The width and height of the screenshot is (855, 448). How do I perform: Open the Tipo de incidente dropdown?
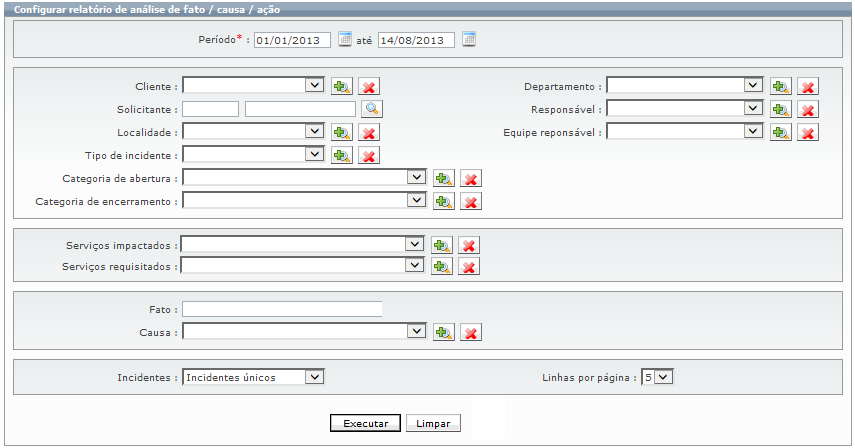click(254, 154)
